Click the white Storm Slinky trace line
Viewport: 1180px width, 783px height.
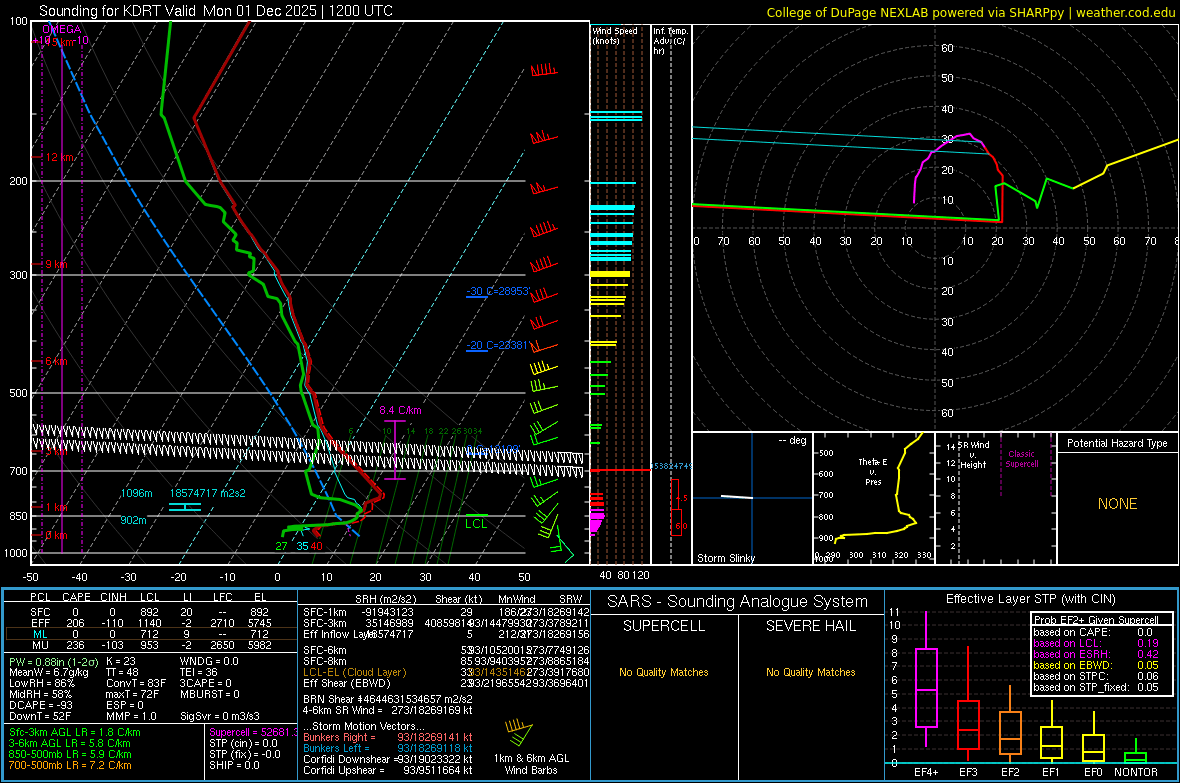(x=738, y=497)
